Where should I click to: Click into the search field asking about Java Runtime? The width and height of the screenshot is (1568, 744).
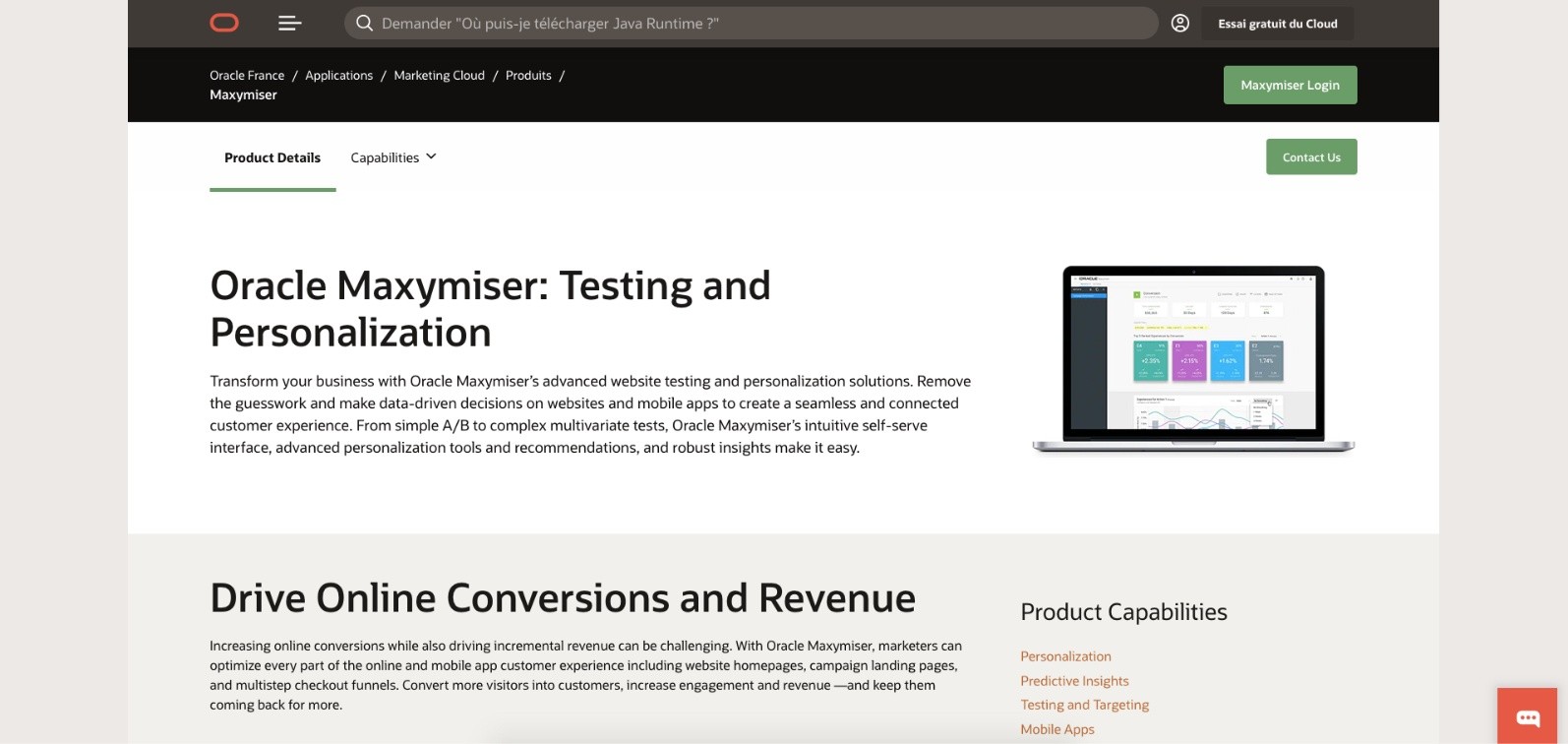pos(752,24)
